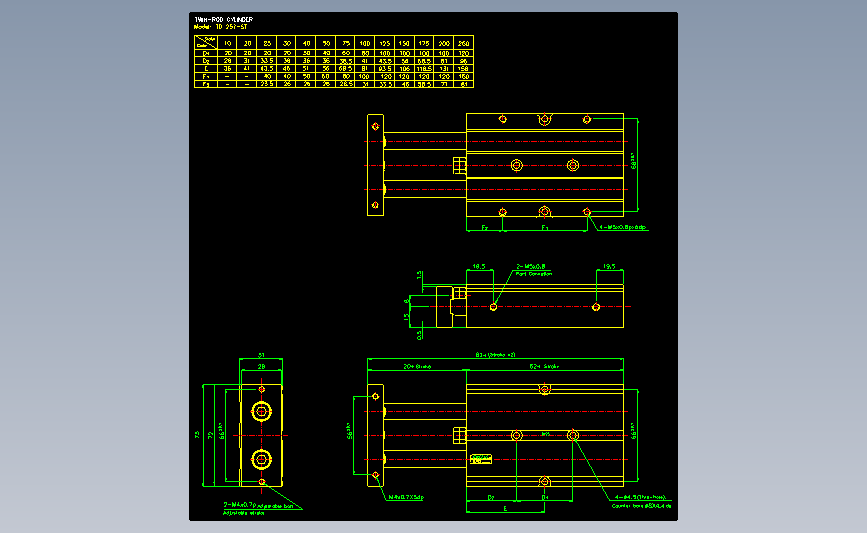Viewport: 867px width, 533px height.
Task: Click the lower rod bore circle in end view
Action: coord(262,459)
